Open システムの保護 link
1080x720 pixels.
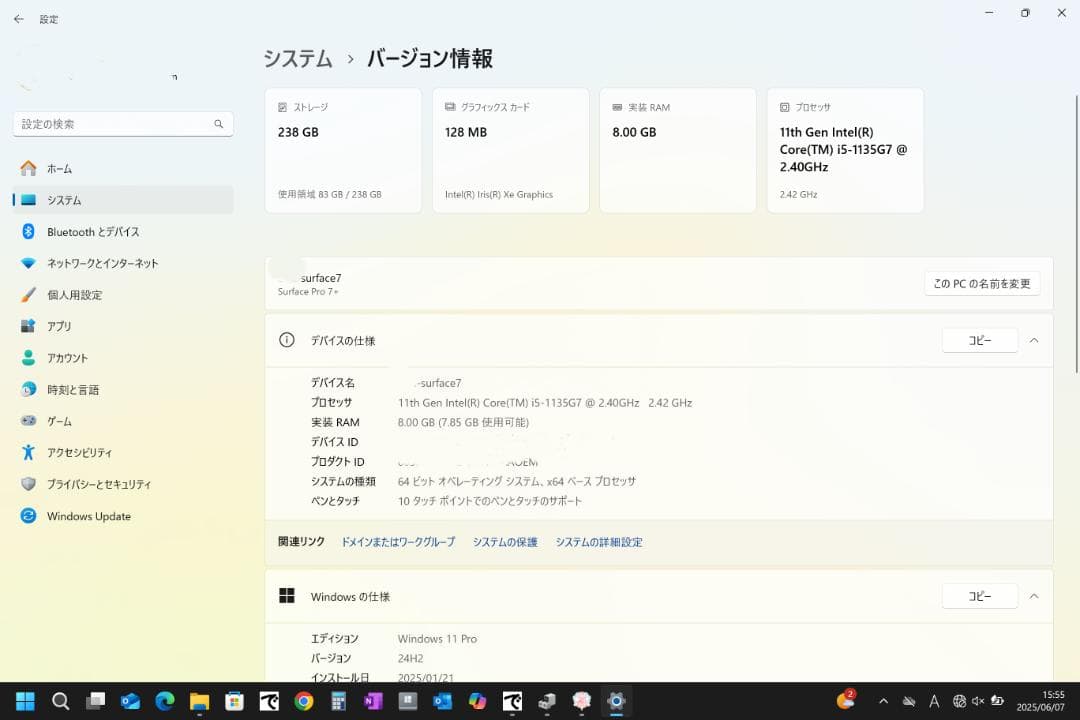(x=505, y=542)
